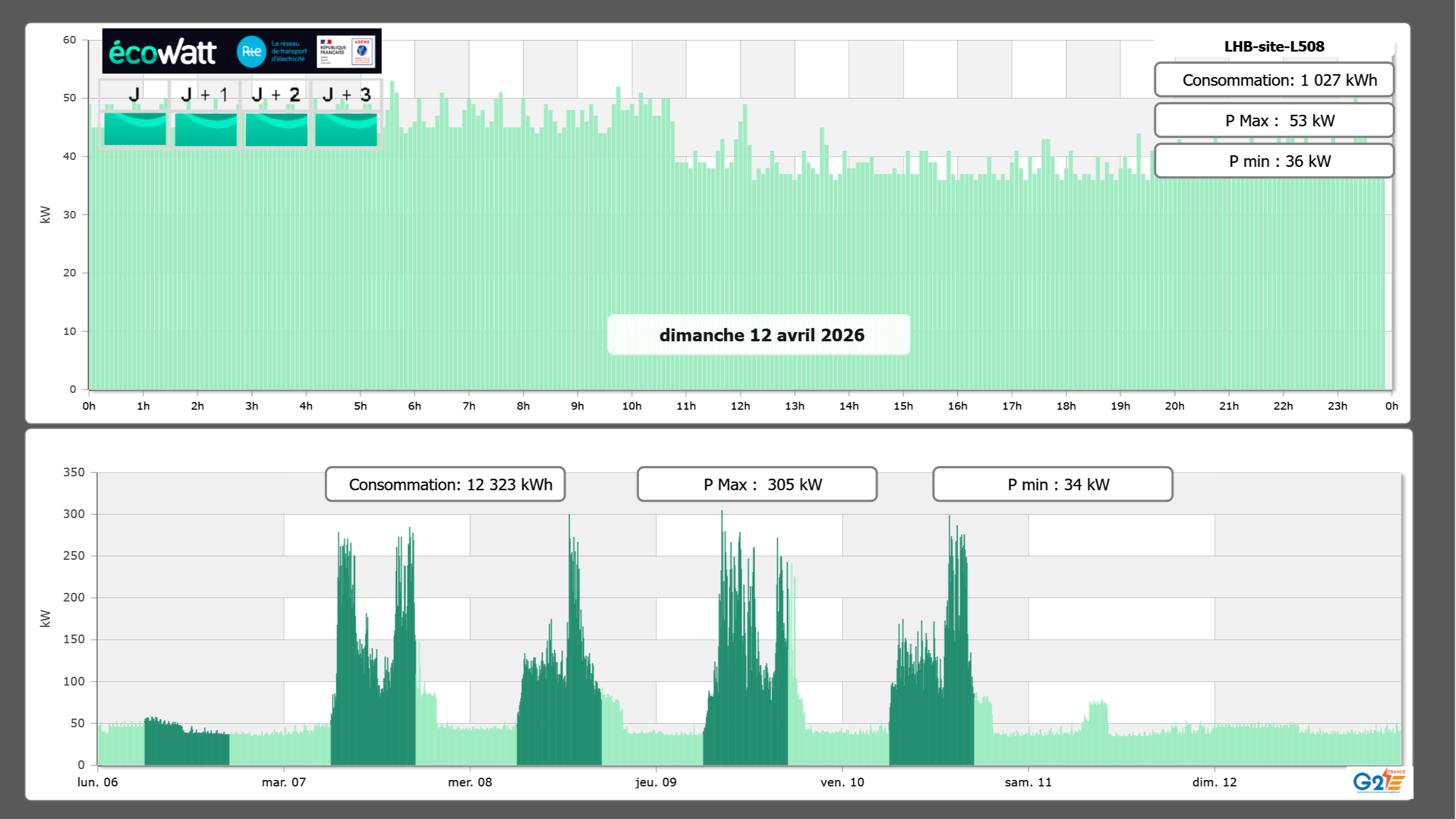Click the République Française ADEME badge

click(x=346, y=52)
